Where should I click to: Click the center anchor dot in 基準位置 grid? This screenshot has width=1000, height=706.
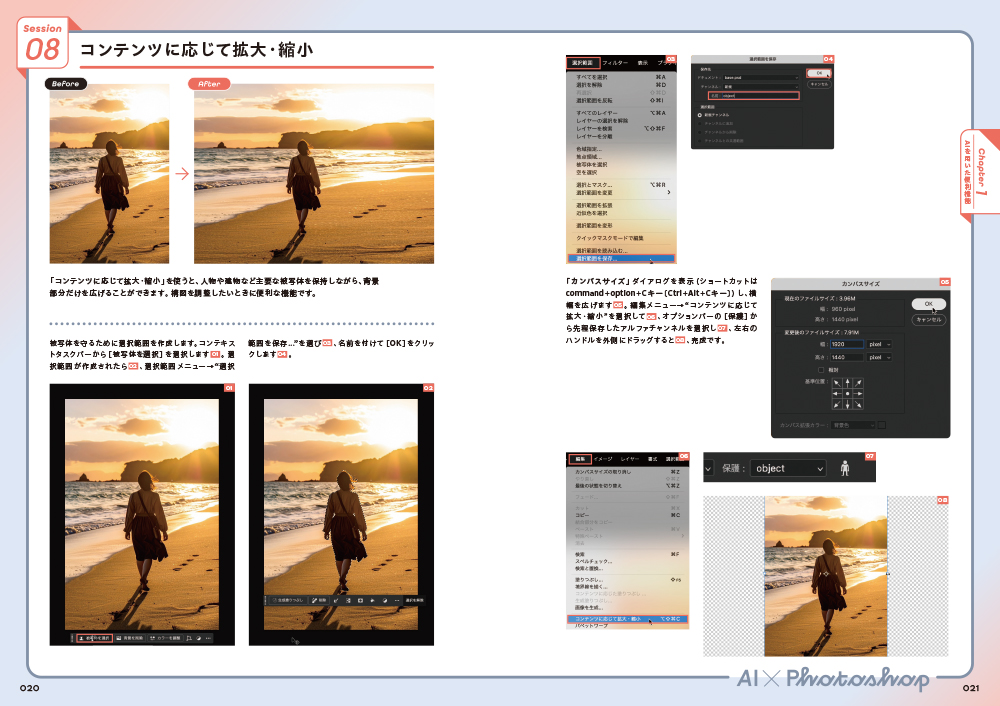click(847, 393)
